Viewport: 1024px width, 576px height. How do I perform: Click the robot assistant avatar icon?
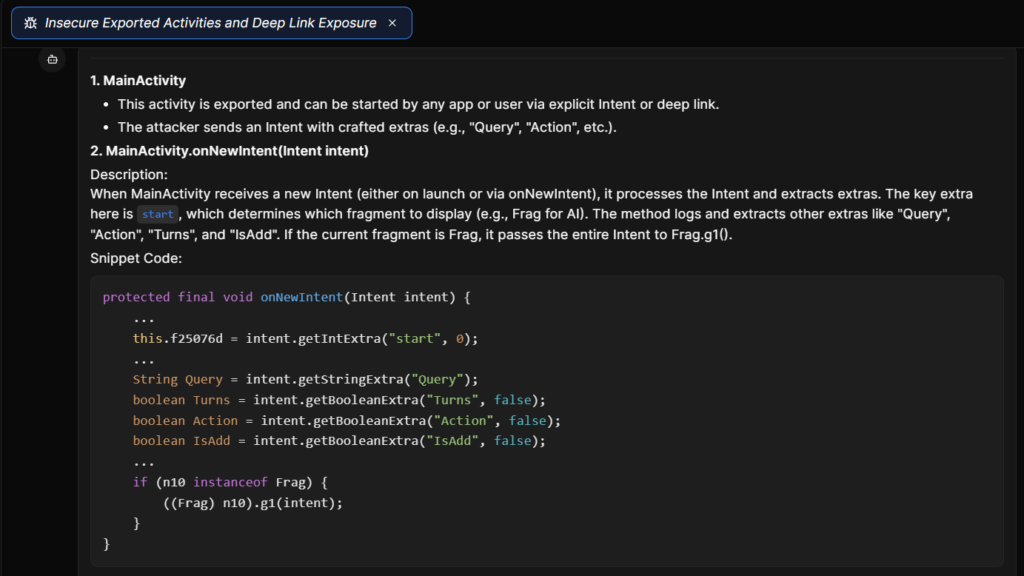(x=52, y=59)
